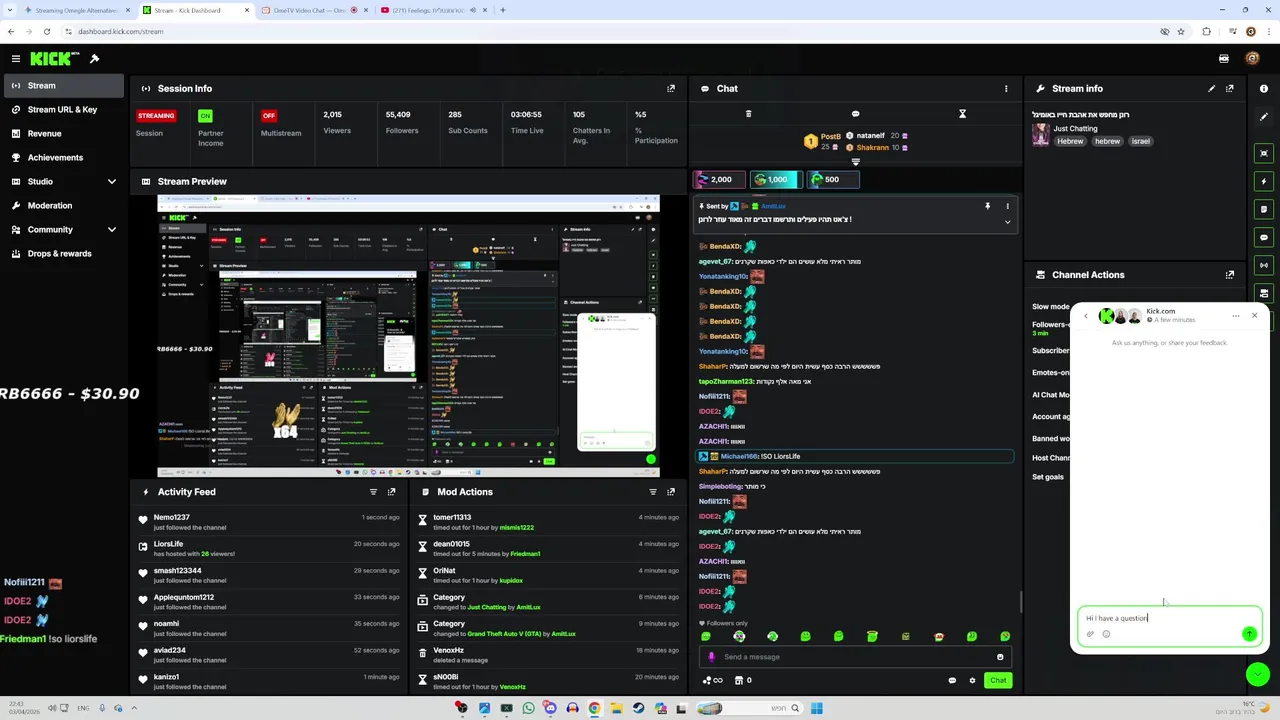The width and height of the screenshot is (1280, 720).
Task: Switch to the Streaming Omegle Alternatives browser tab
Action: pyautogui.click(x=77, y=10)
